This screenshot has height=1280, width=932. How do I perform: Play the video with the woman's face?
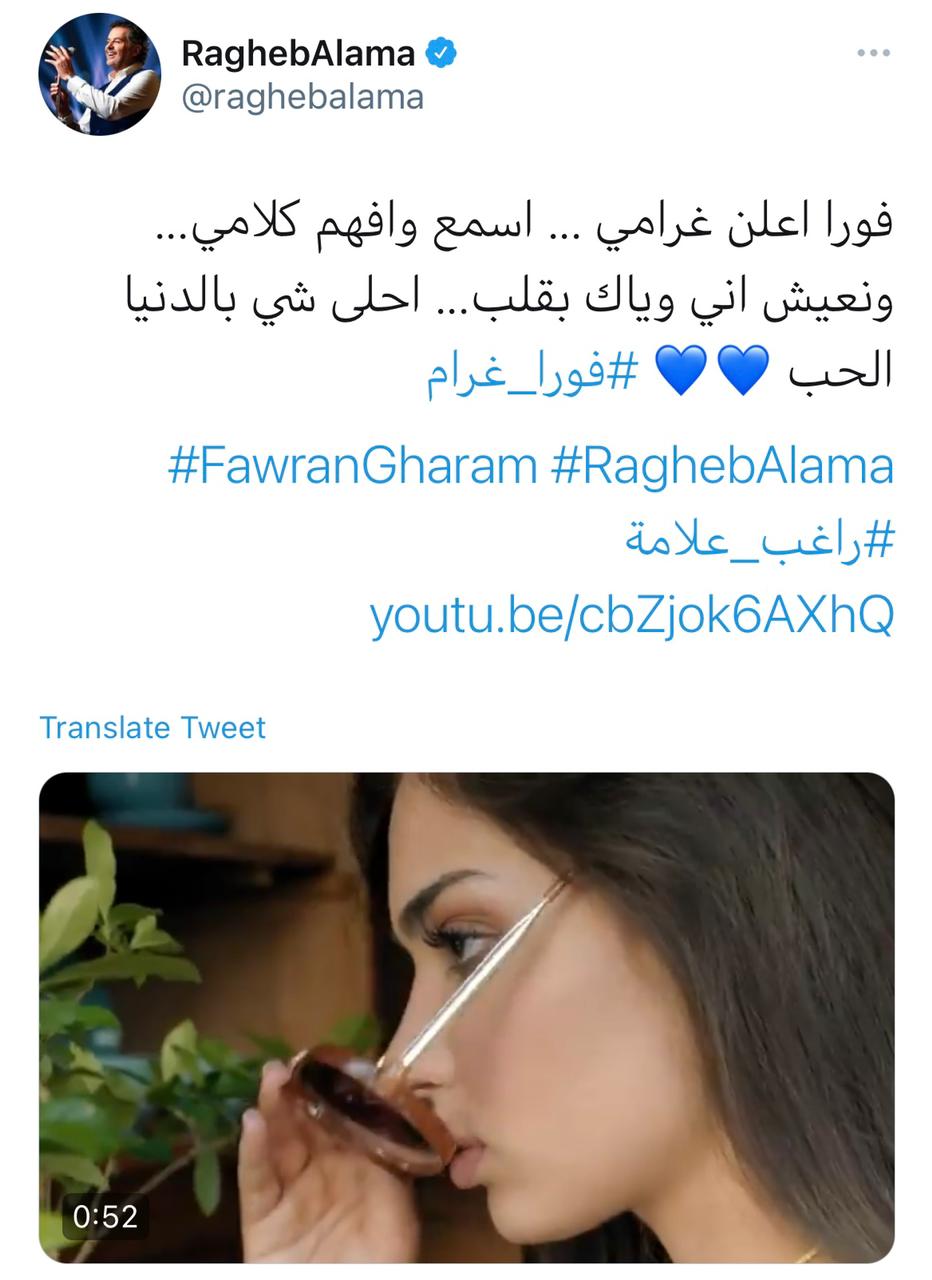[x=466, y=1017]
